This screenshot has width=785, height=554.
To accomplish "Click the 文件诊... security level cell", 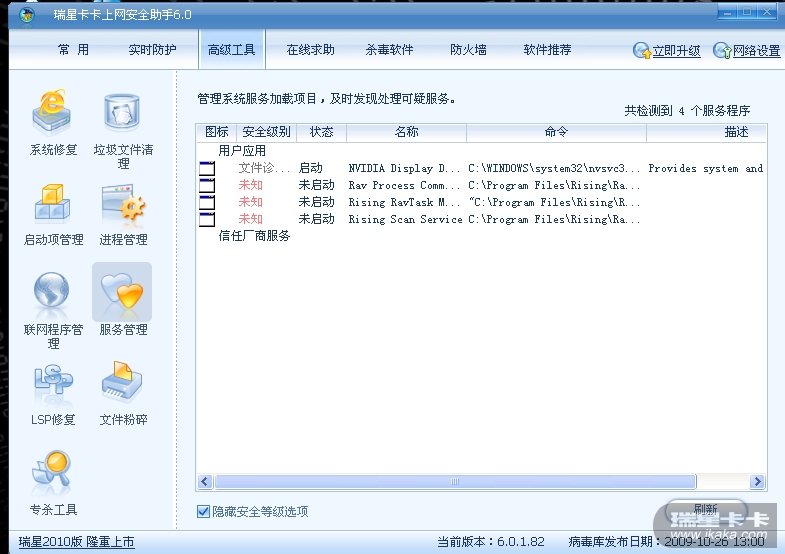I will 264,168.
